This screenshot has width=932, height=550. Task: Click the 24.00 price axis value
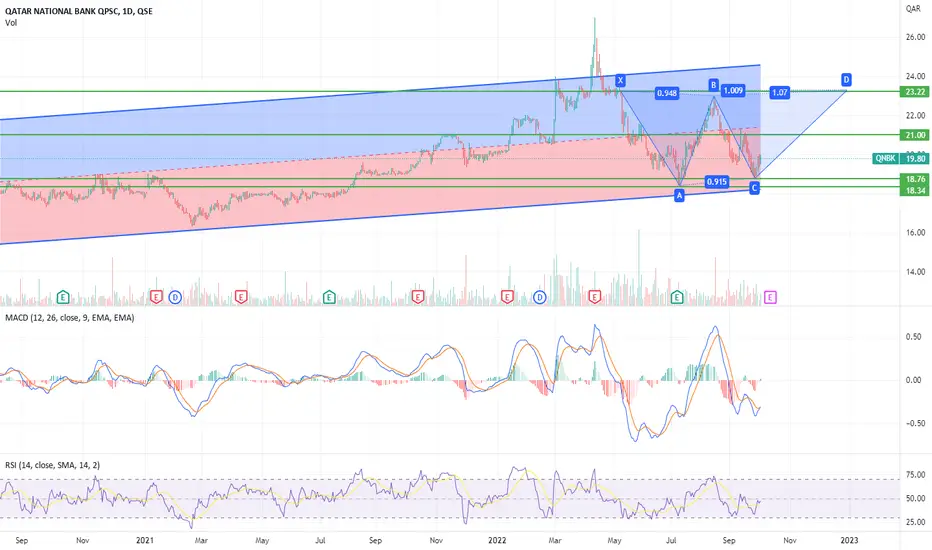(915, 76)
